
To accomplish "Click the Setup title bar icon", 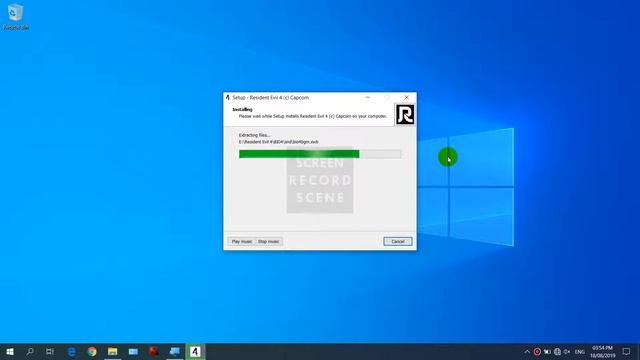I will pyautogui.click(x=228, y=98).
